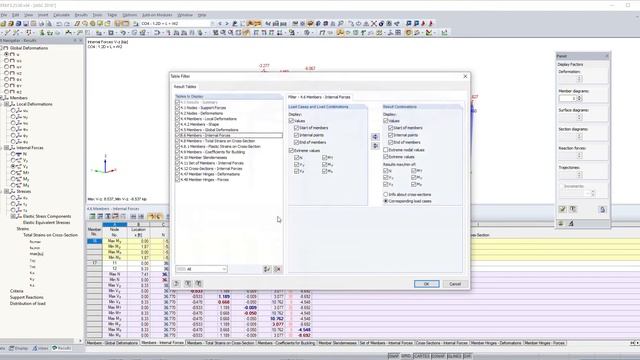Click the second bottom tab icon of the Panel
The width and height of the screenshot is (640, 360).
(571, 224)
